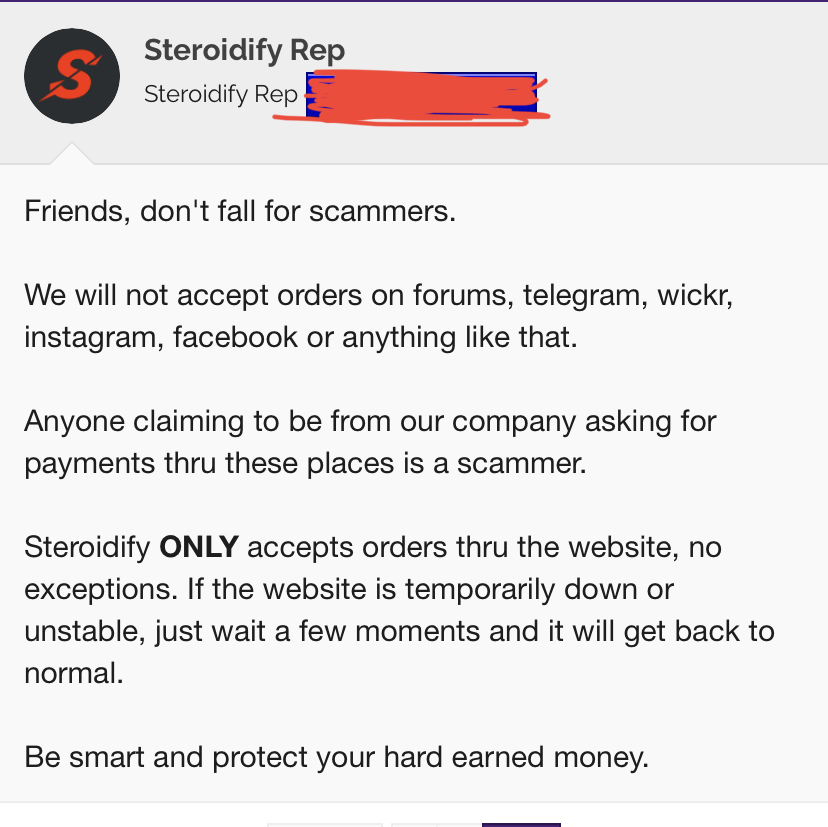Screen dimensions: 828x827
Task: Click the Steroidify logo avatar
Action: (x=72, y=76)
